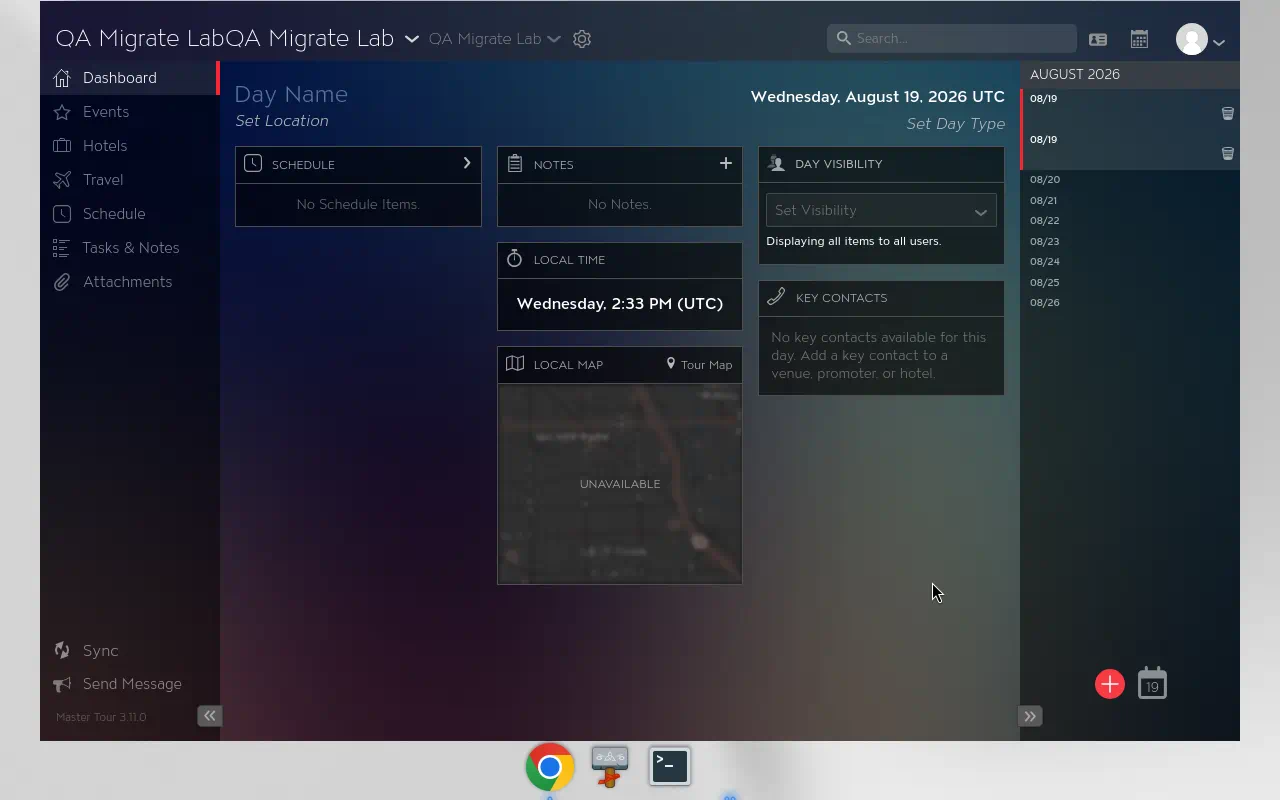The width and height of the screenshot is (1280, 800).
Task: Click Wednesday, August 19, 2026 UTC date
Action: tap(878, 97)
